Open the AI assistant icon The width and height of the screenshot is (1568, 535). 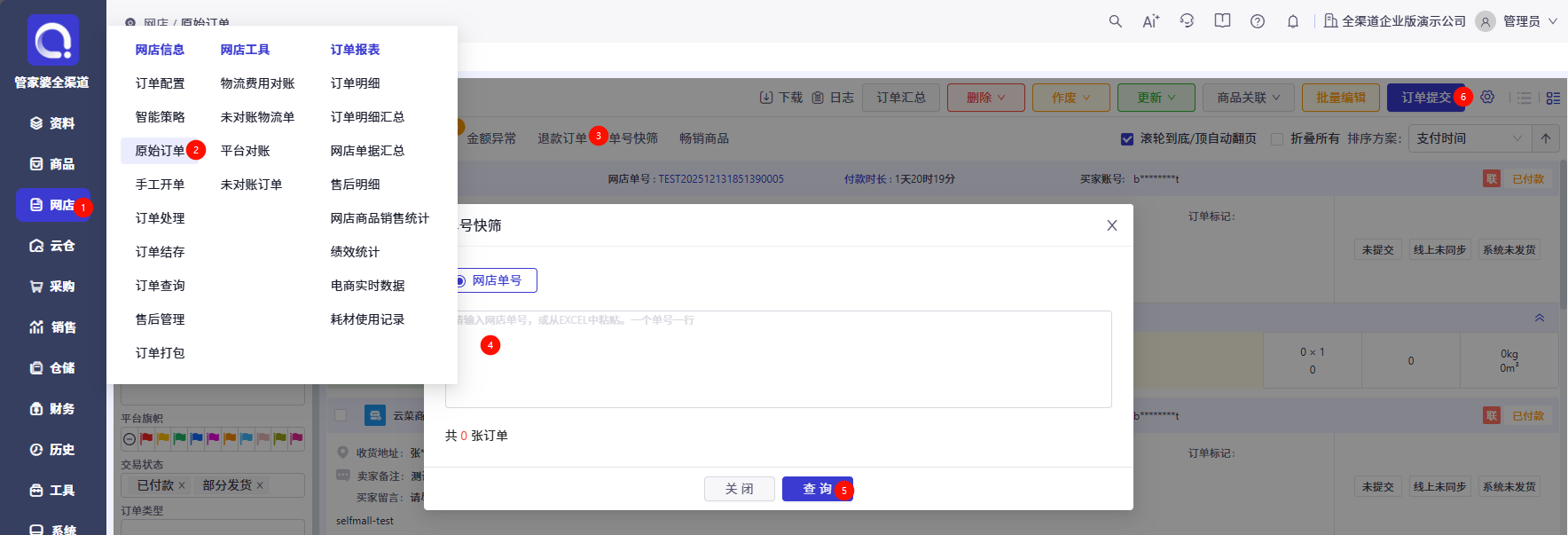tap(1151, 21)
